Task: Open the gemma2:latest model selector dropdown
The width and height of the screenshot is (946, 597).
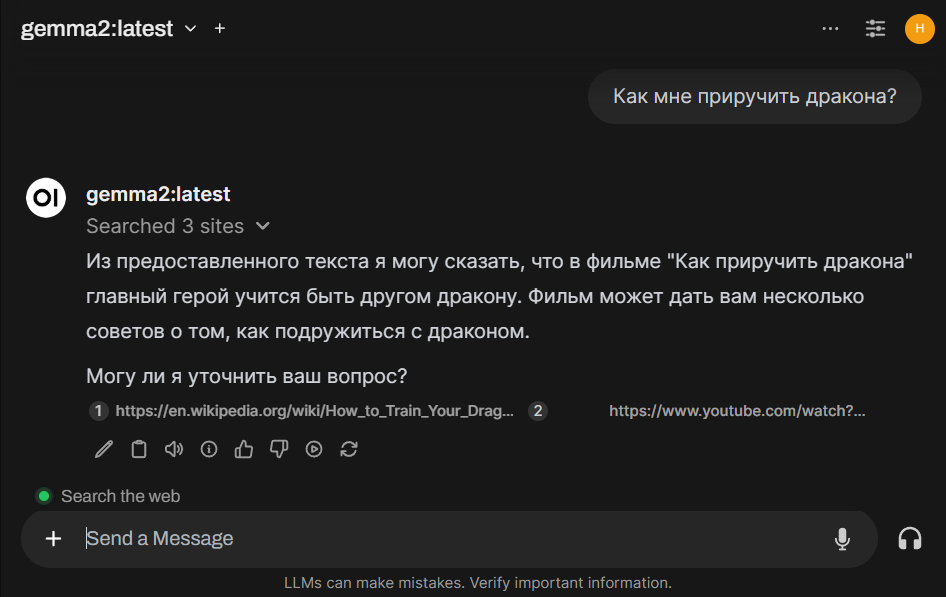Action: [109, 28]
